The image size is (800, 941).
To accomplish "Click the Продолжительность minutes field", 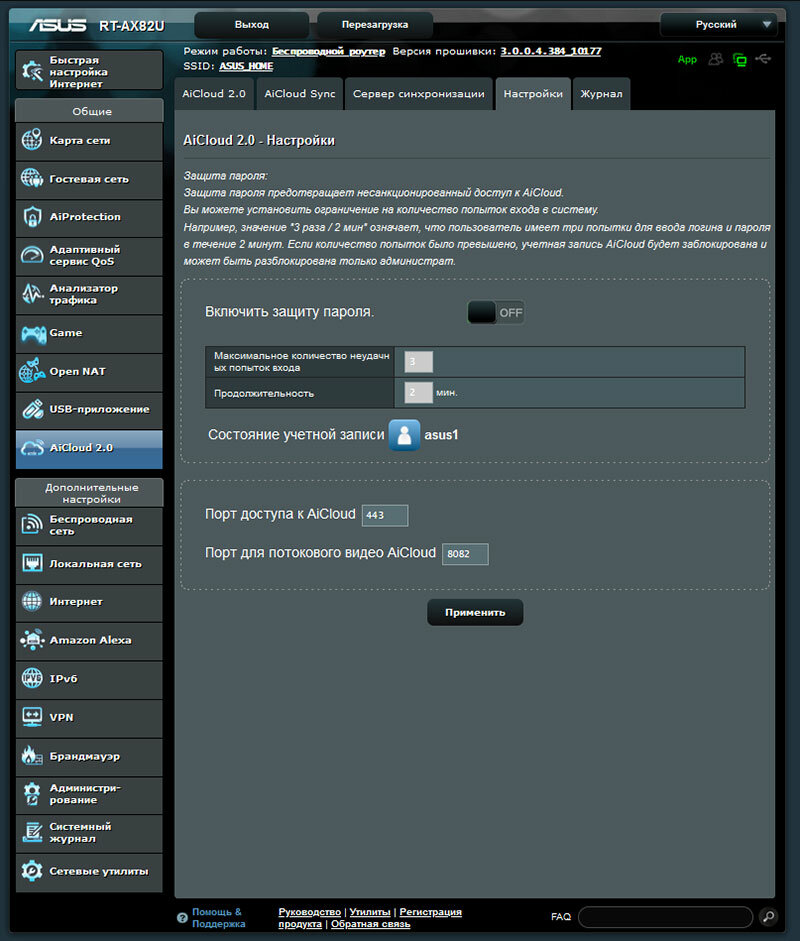I will pyautogui.click(x=418, y=392).
